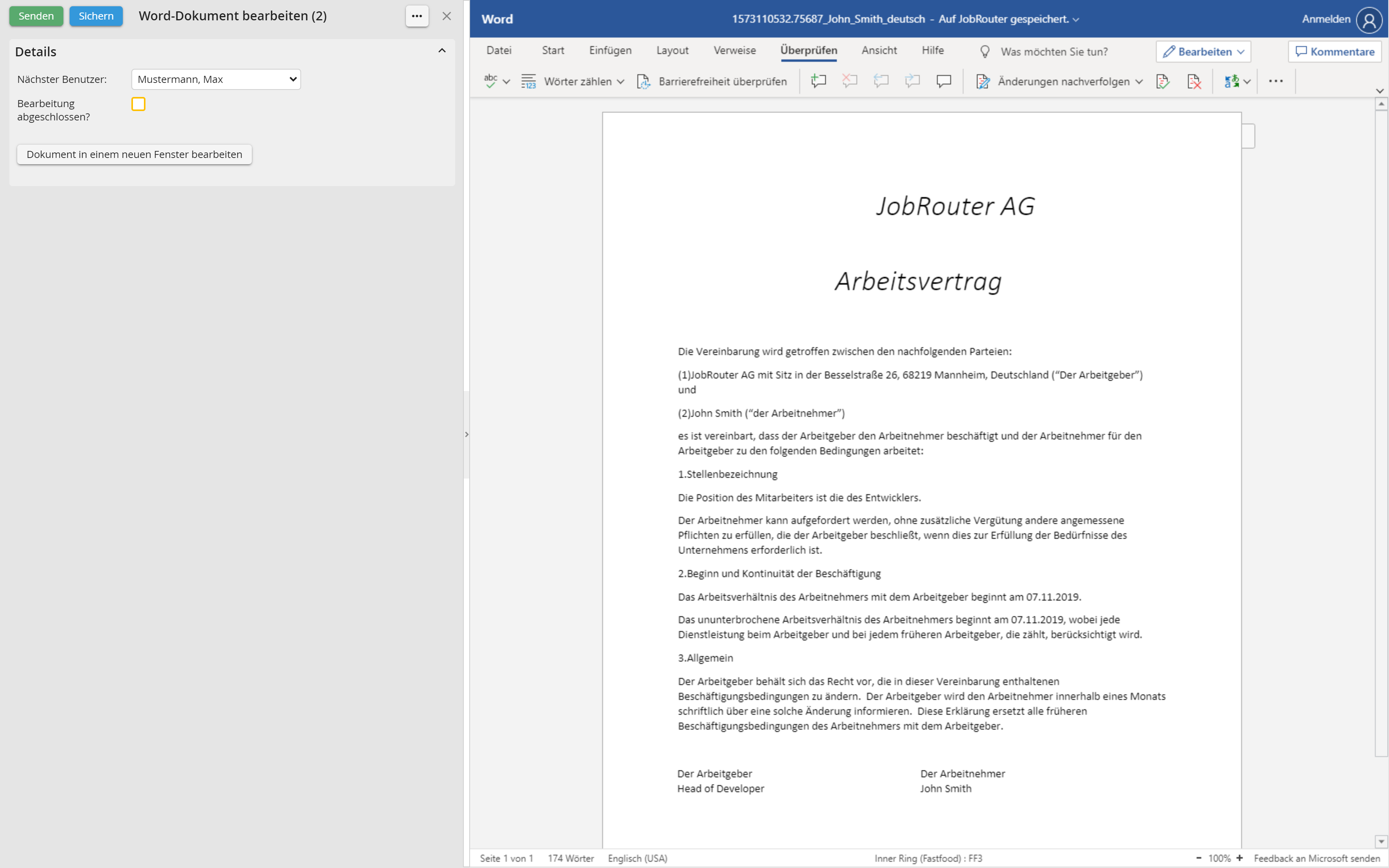Click the translate language icon
1389x868 pixels.
click(1231, 81)
